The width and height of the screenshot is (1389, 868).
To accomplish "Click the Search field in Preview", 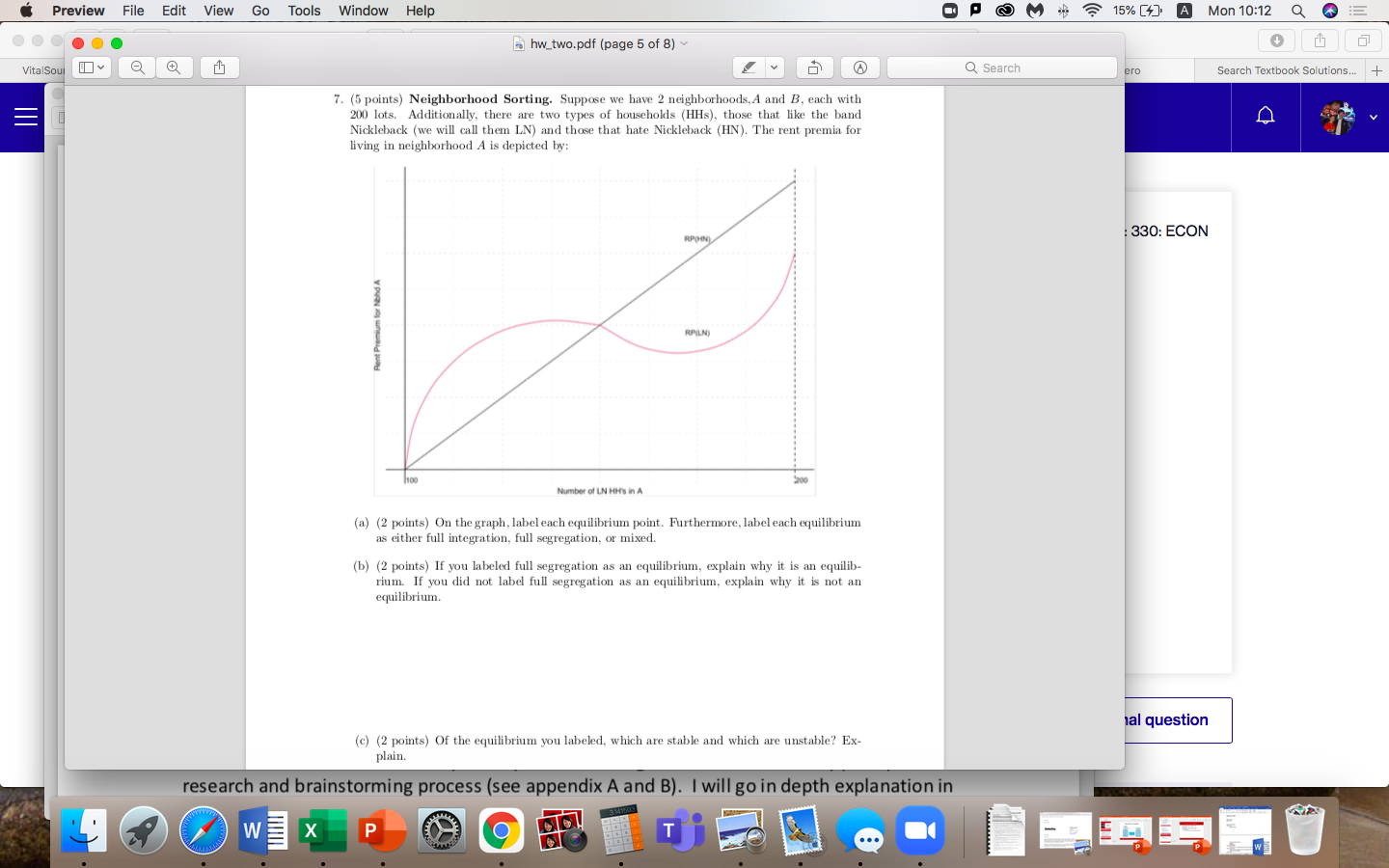I will 1001,68.
